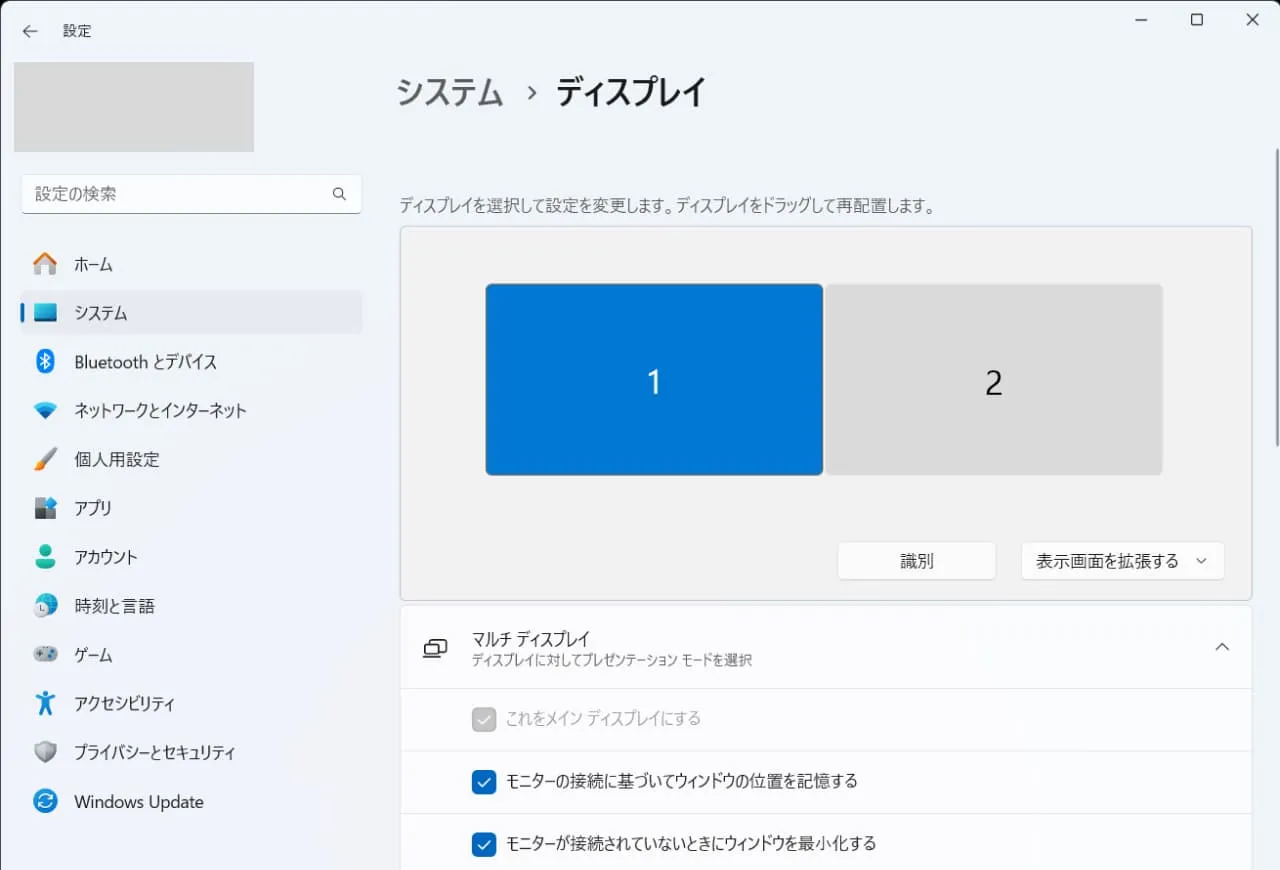The width and height of the screenshot is (1280, 870).
Task: Click the Privacy shield icon
Action: point(45,752)
